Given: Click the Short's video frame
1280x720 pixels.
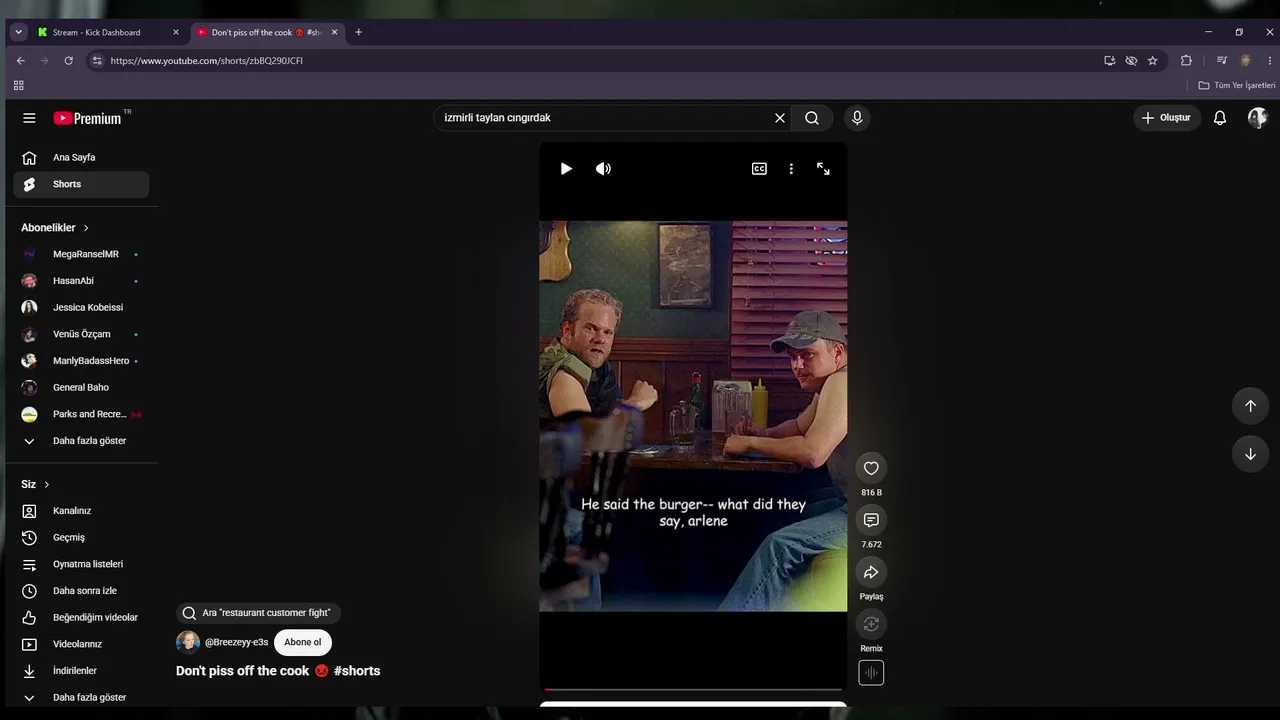Looking at the screenshot, I should 693,416.
